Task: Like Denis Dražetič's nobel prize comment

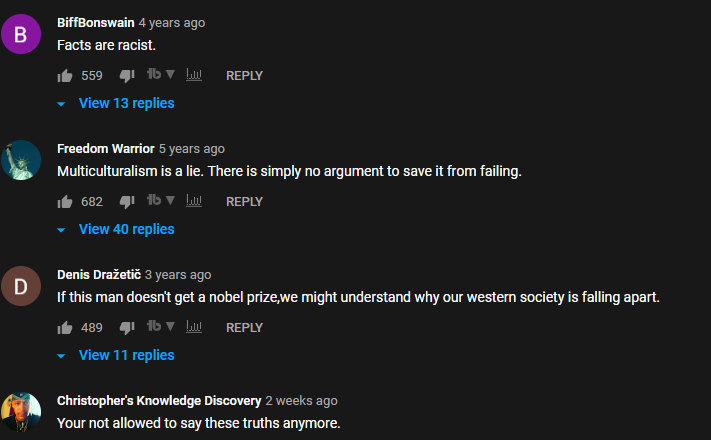Action: 65,328
